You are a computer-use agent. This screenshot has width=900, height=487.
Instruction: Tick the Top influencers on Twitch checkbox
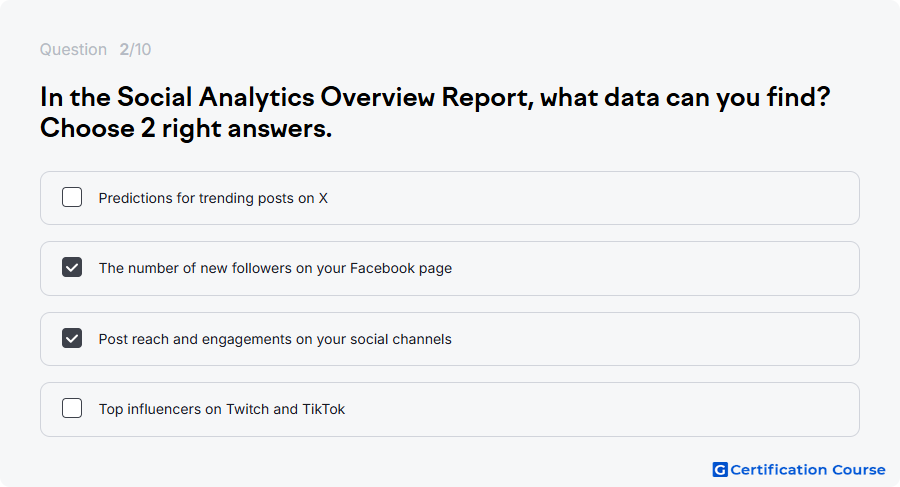click(72, 408)
